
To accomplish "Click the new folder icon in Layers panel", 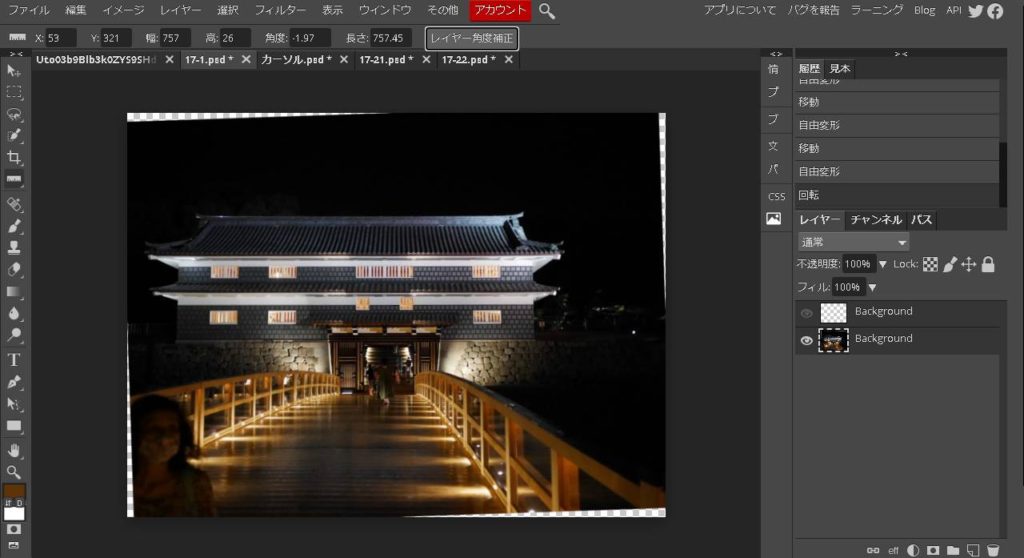I will coord(953,550).
